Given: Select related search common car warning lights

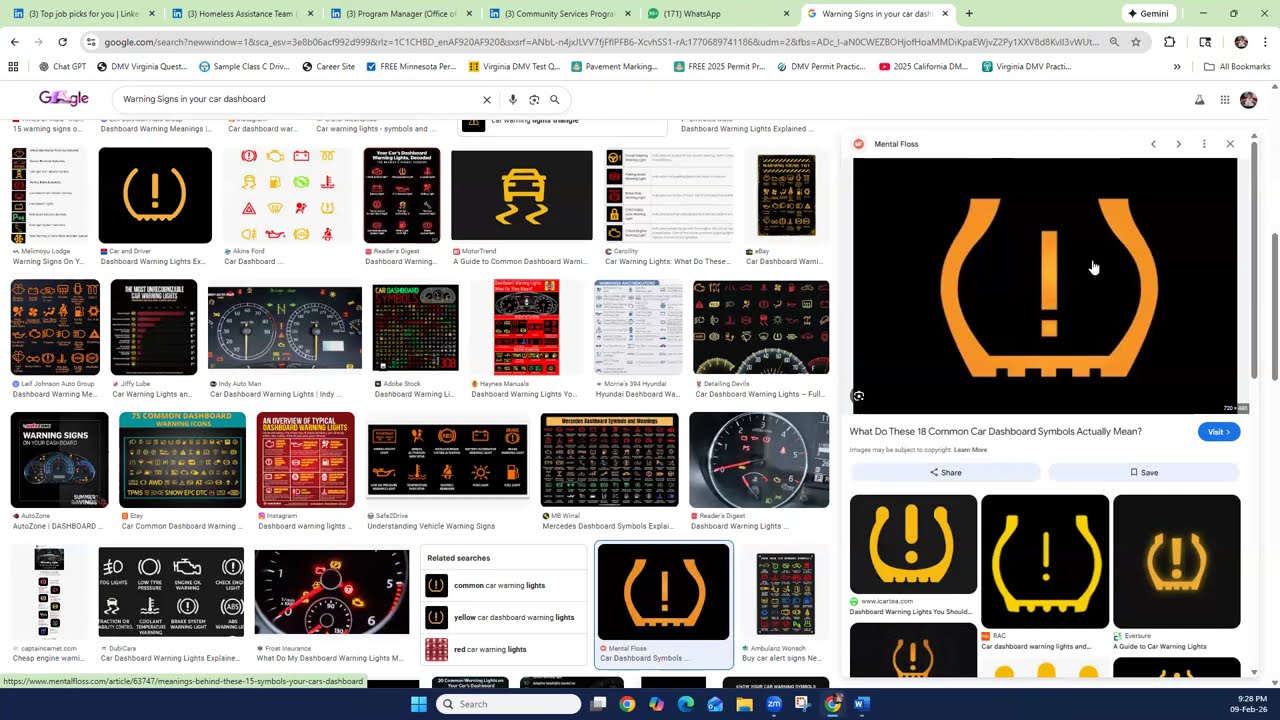Looking at the screenshot, I should [x=505, y=586].
